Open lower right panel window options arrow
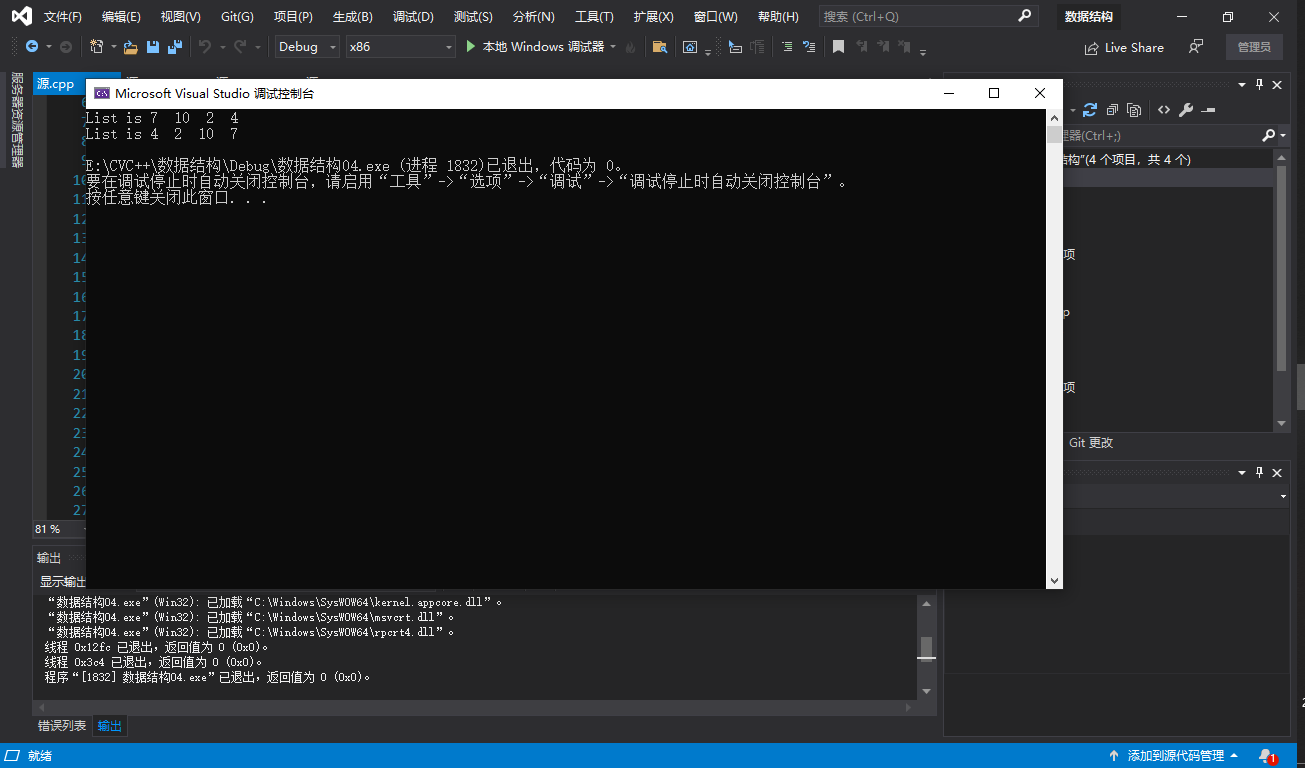Viewport: 1305px width, 768px height. pyautogui.click(x=1242, y=472)
